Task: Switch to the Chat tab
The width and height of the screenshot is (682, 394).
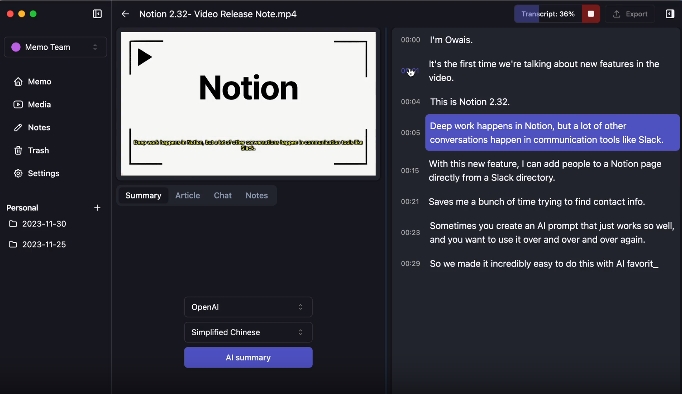Action: point(222,196)
